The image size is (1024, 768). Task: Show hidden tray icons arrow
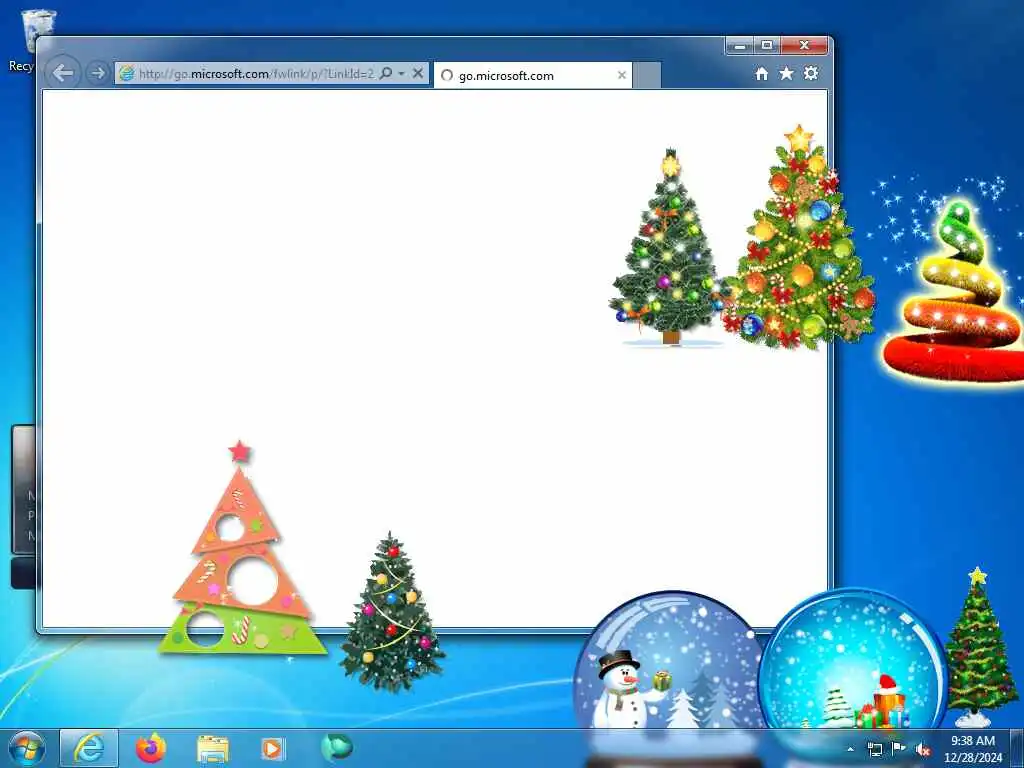point(850,750)
